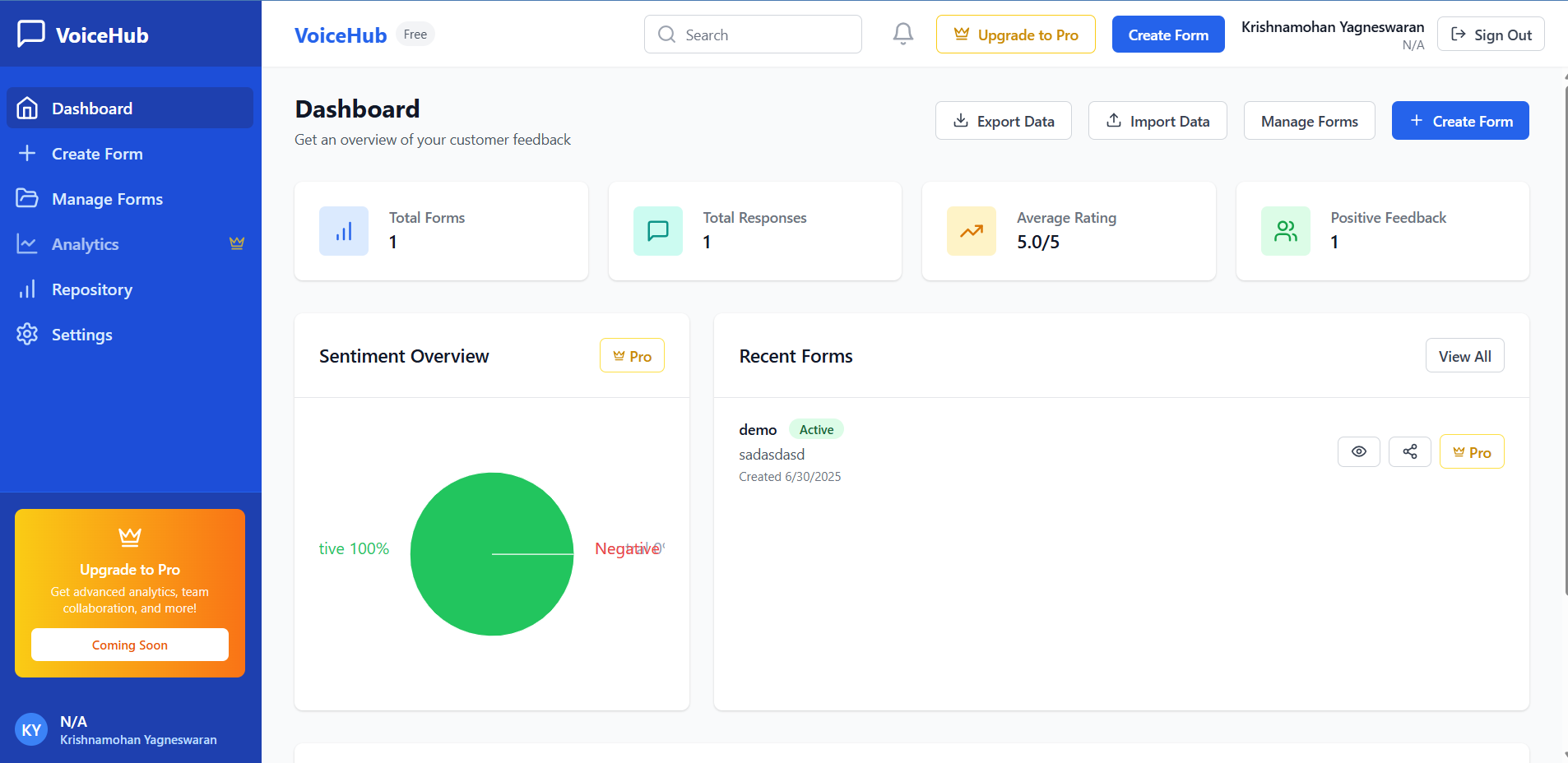Click the Analytics line chart icon
Image resolution: width=1568 pixels, height=763 pixels.
pyautogui.click(x=27, y=243)
